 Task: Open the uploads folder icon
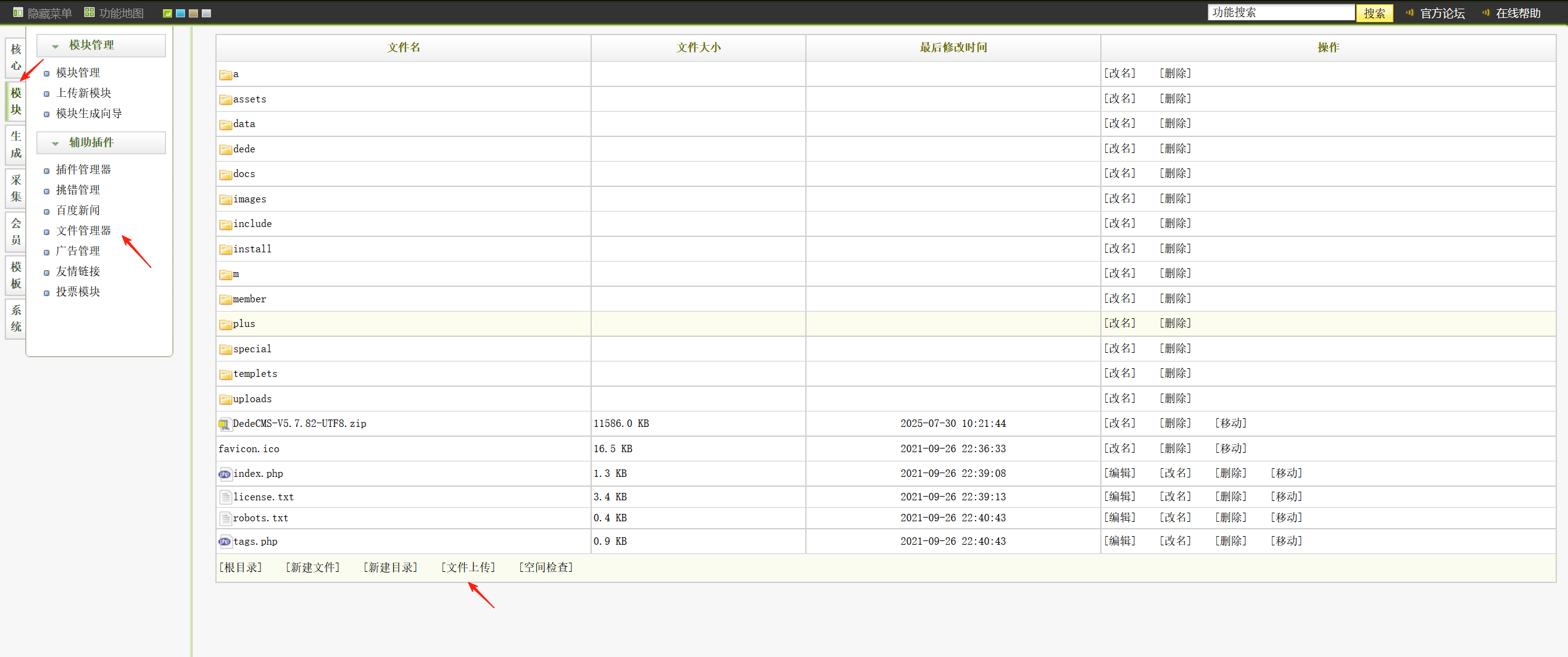(225, 399)
